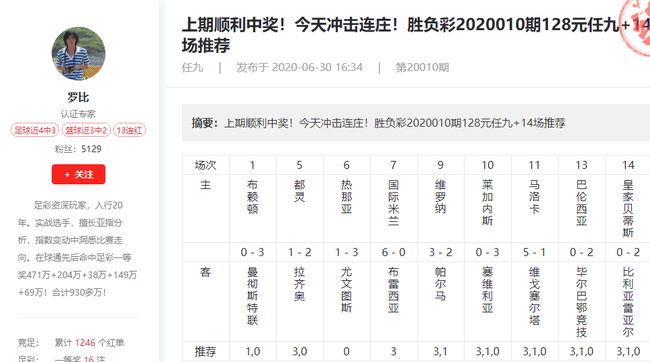650x362 pixels.
Task: Click the 认证专家 label
Action: (x=78, y=114)
